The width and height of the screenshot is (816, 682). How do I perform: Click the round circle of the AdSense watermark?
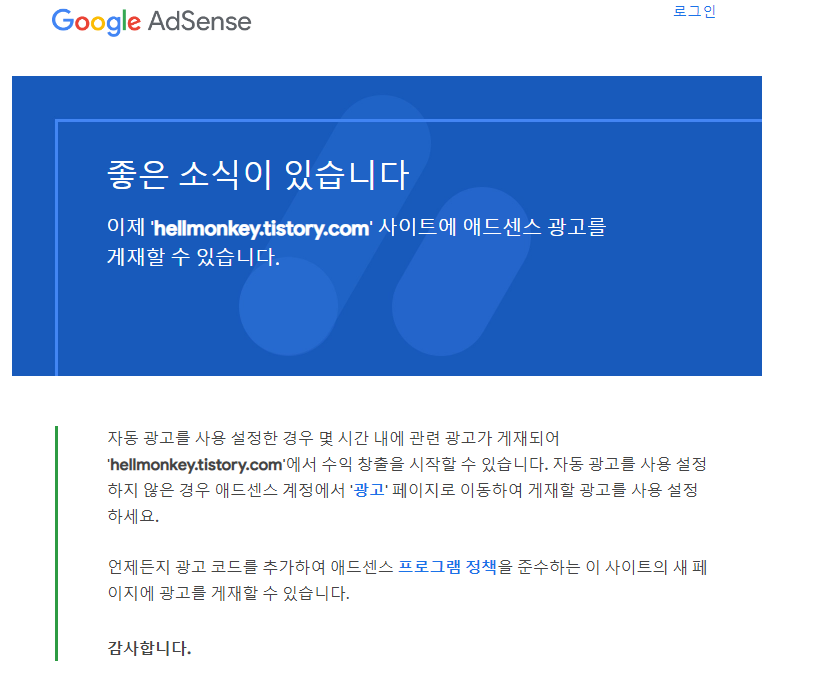pyautogui.click(x=289, y=307)
